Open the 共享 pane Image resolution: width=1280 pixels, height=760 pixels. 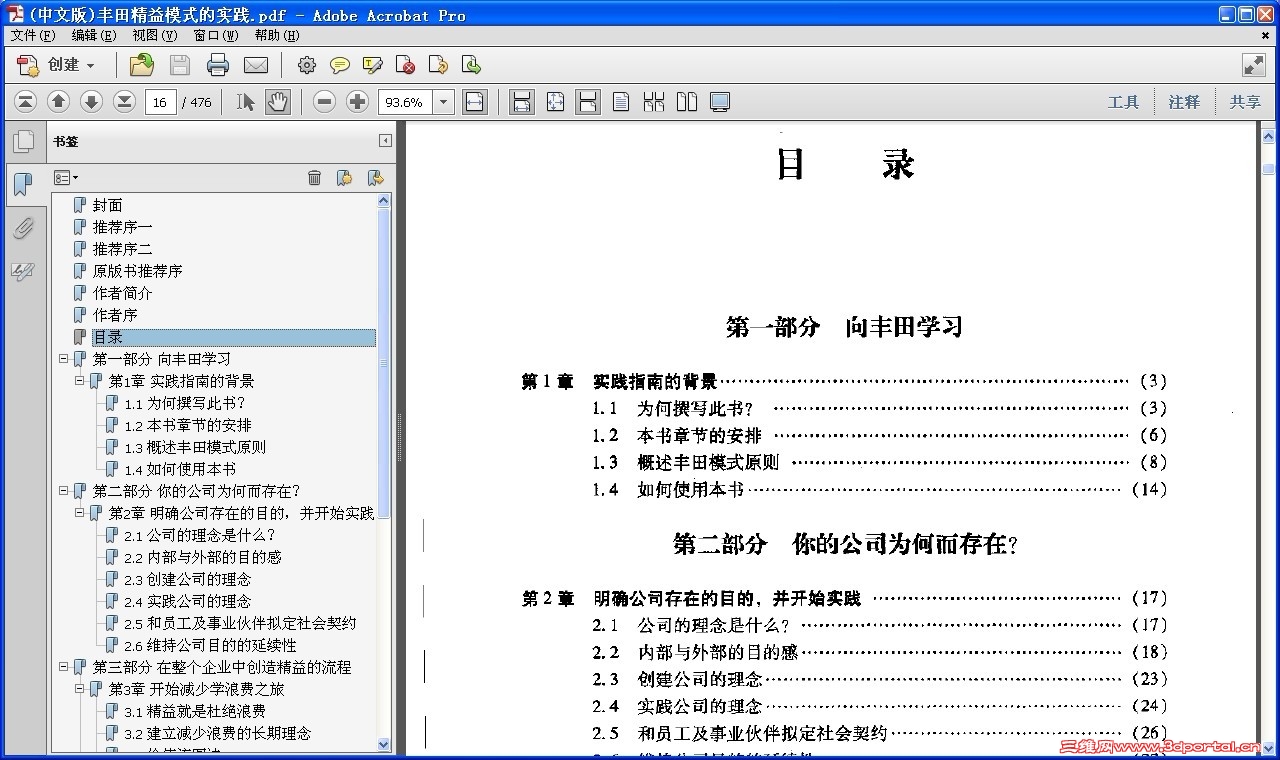[1245, 102]
